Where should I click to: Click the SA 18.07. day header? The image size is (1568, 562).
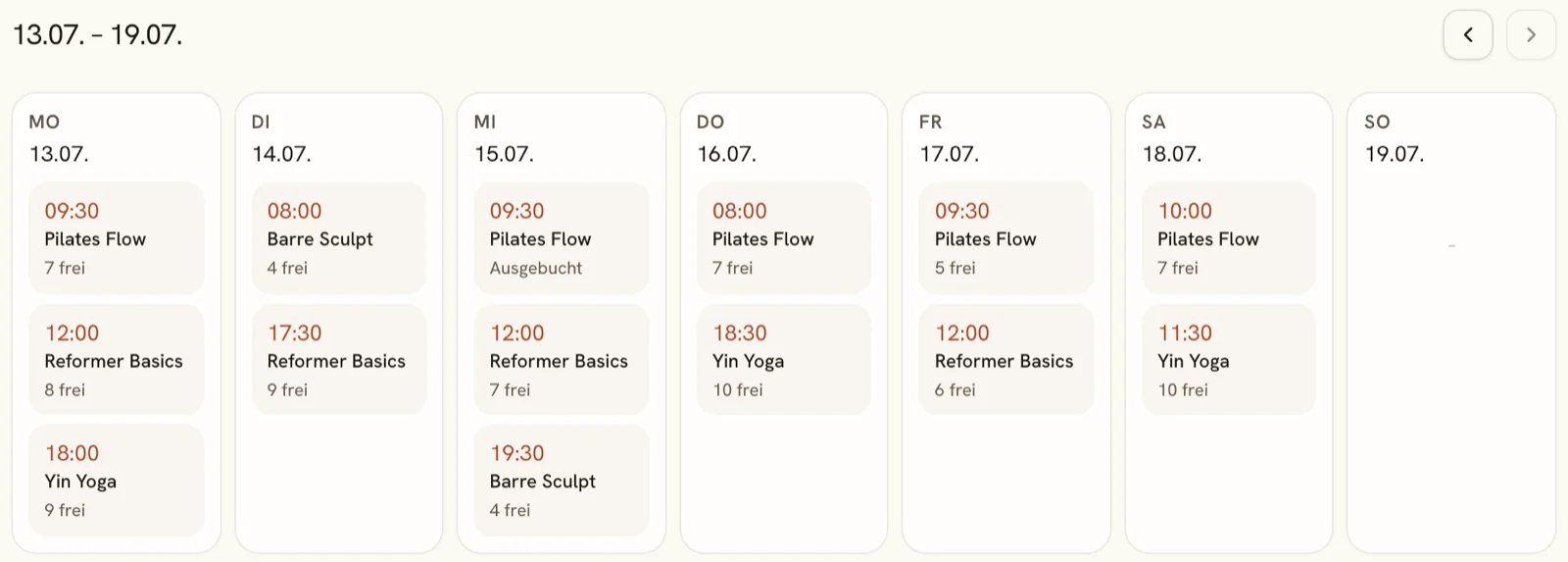[1172, 137]
